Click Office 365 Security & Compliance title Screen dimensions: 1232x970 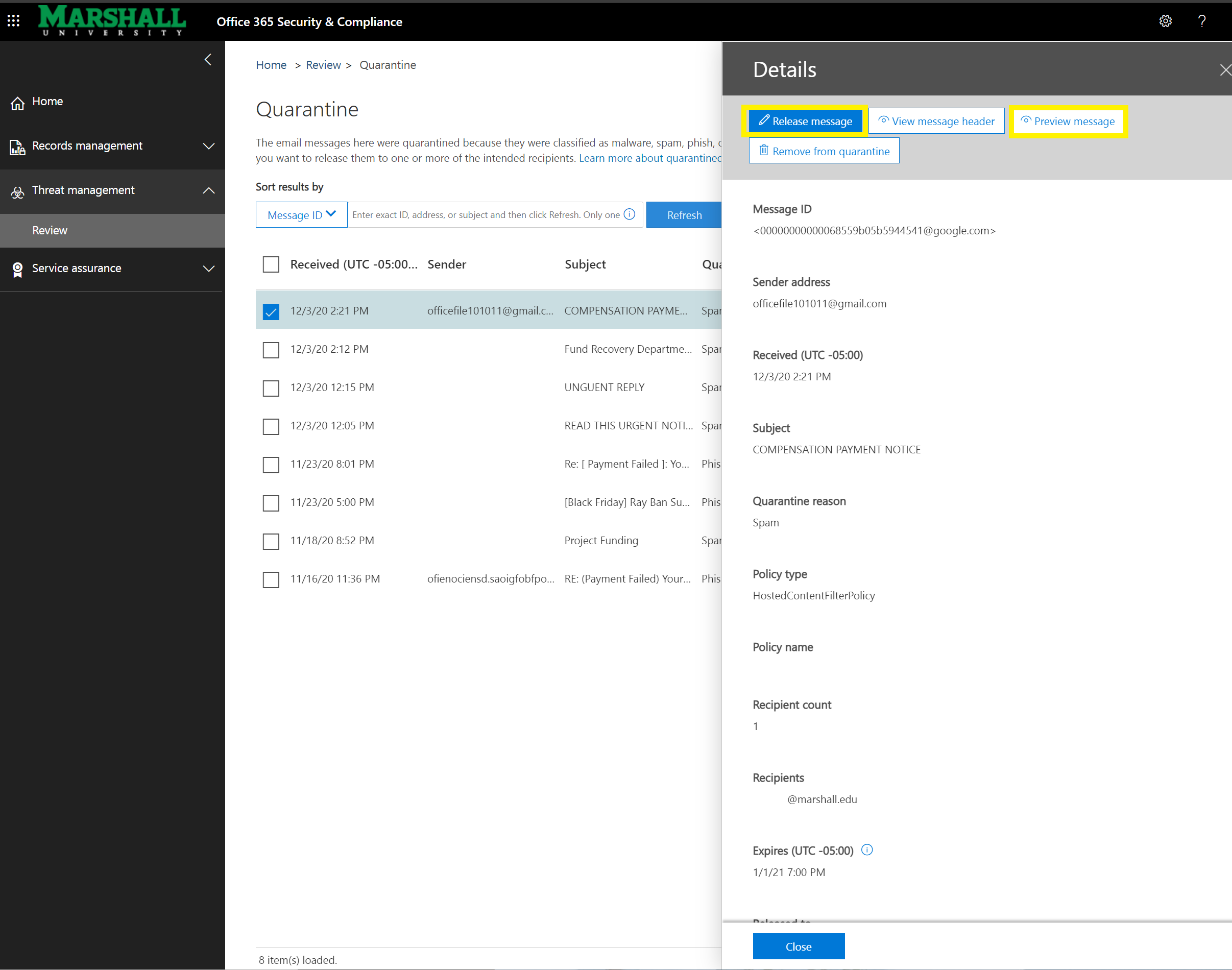(309, 21)
